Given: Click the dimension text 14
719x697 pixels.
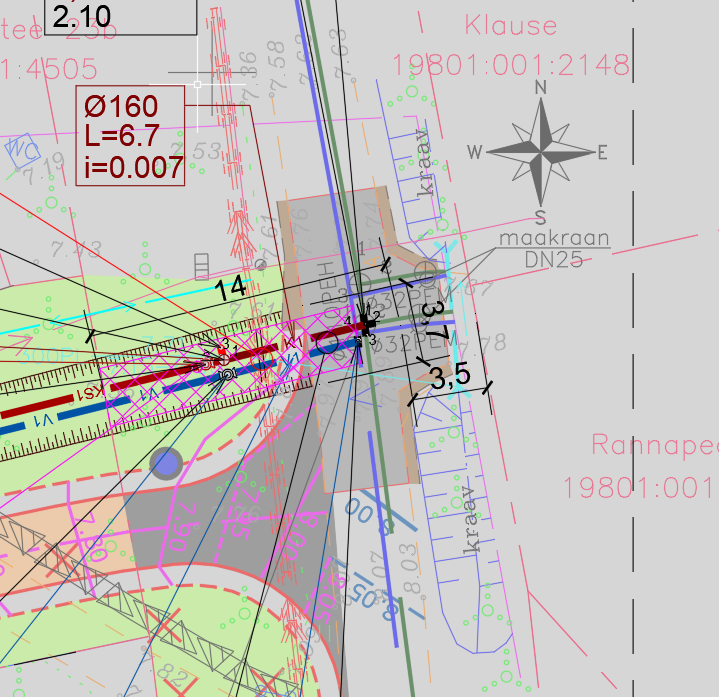Looking at the screenshot, I should pyautogui.click(x=230, y=289).
